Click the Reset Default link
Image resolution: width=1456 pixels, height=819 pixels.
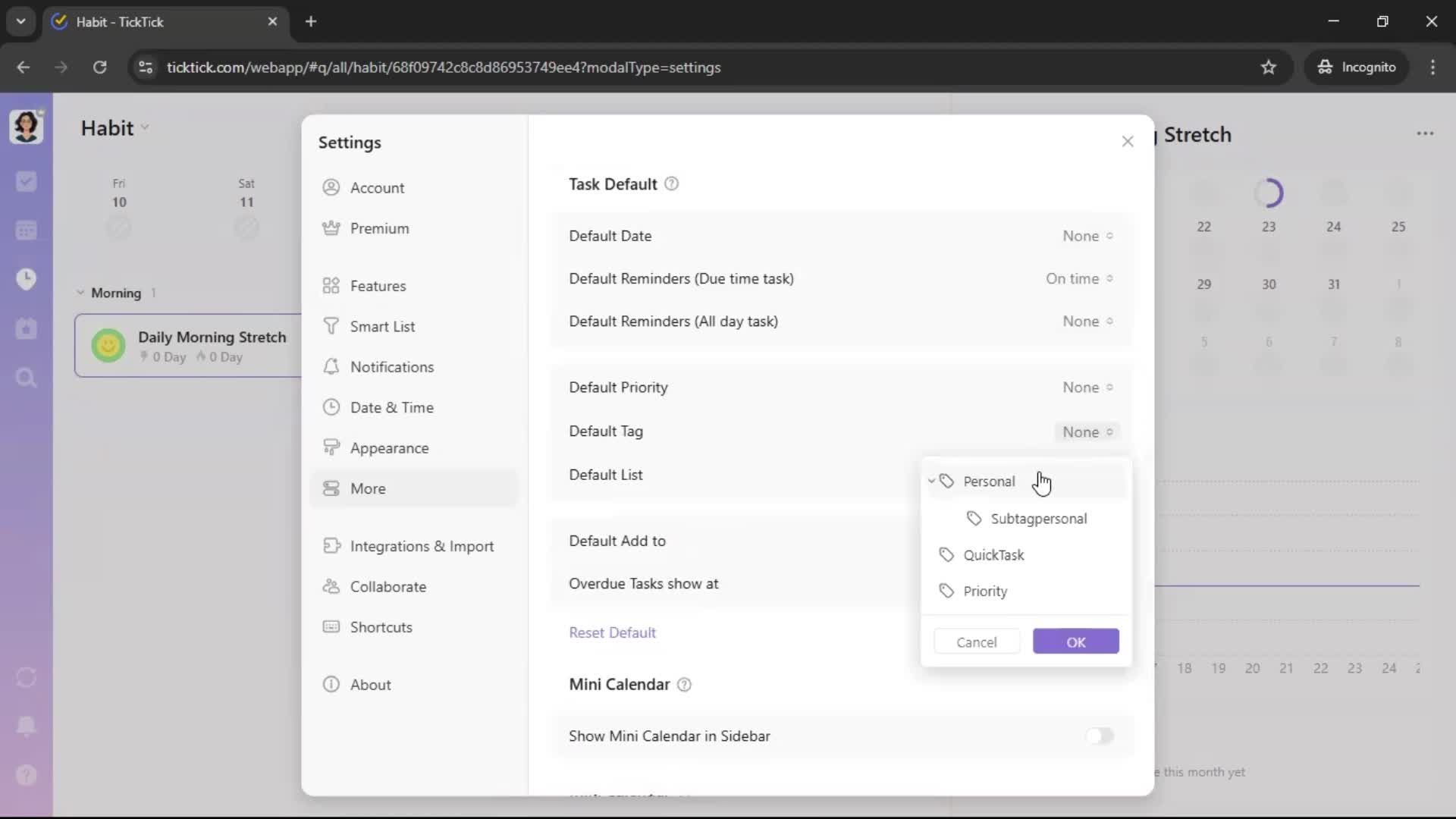coord(612,632)
